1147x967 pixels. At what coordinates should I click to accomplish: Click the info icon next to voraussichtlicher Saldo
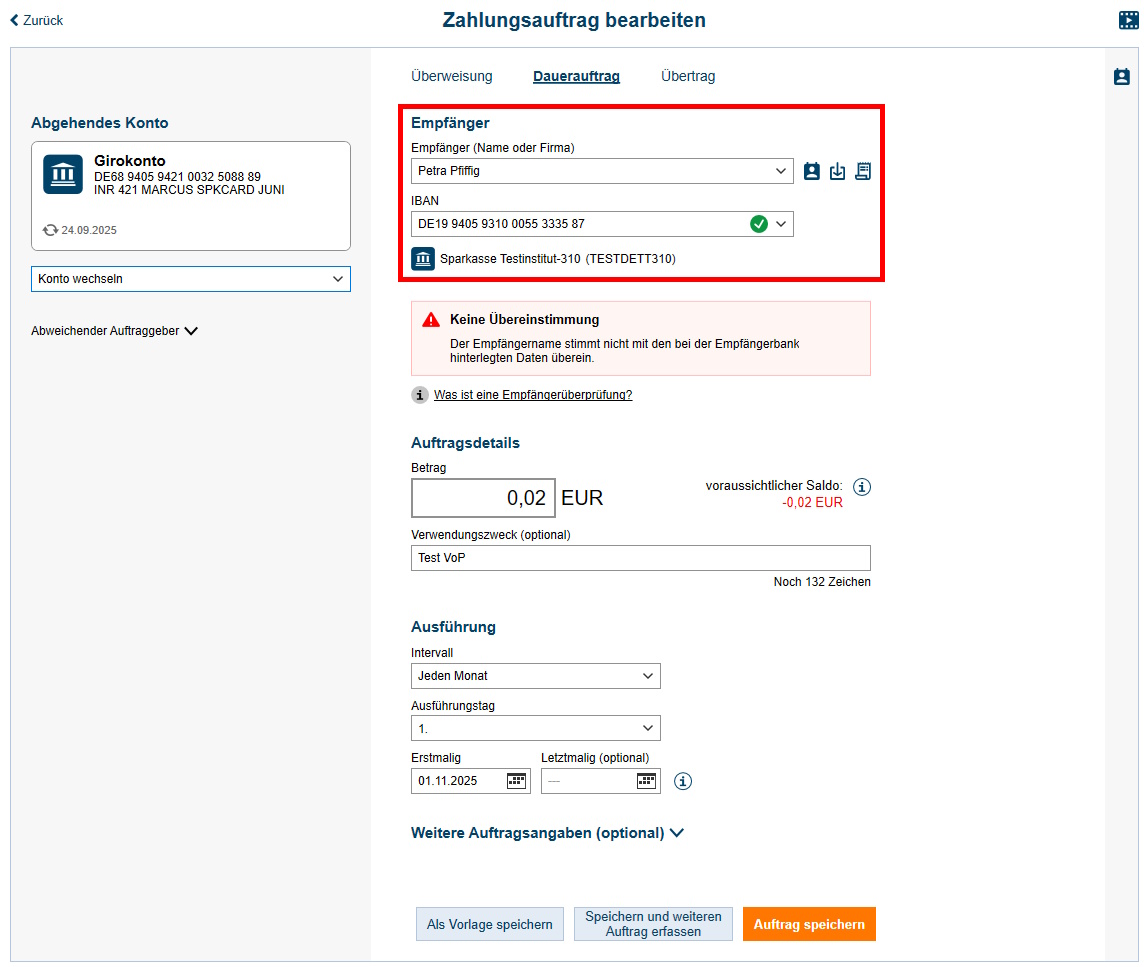(x=862, y=487)
